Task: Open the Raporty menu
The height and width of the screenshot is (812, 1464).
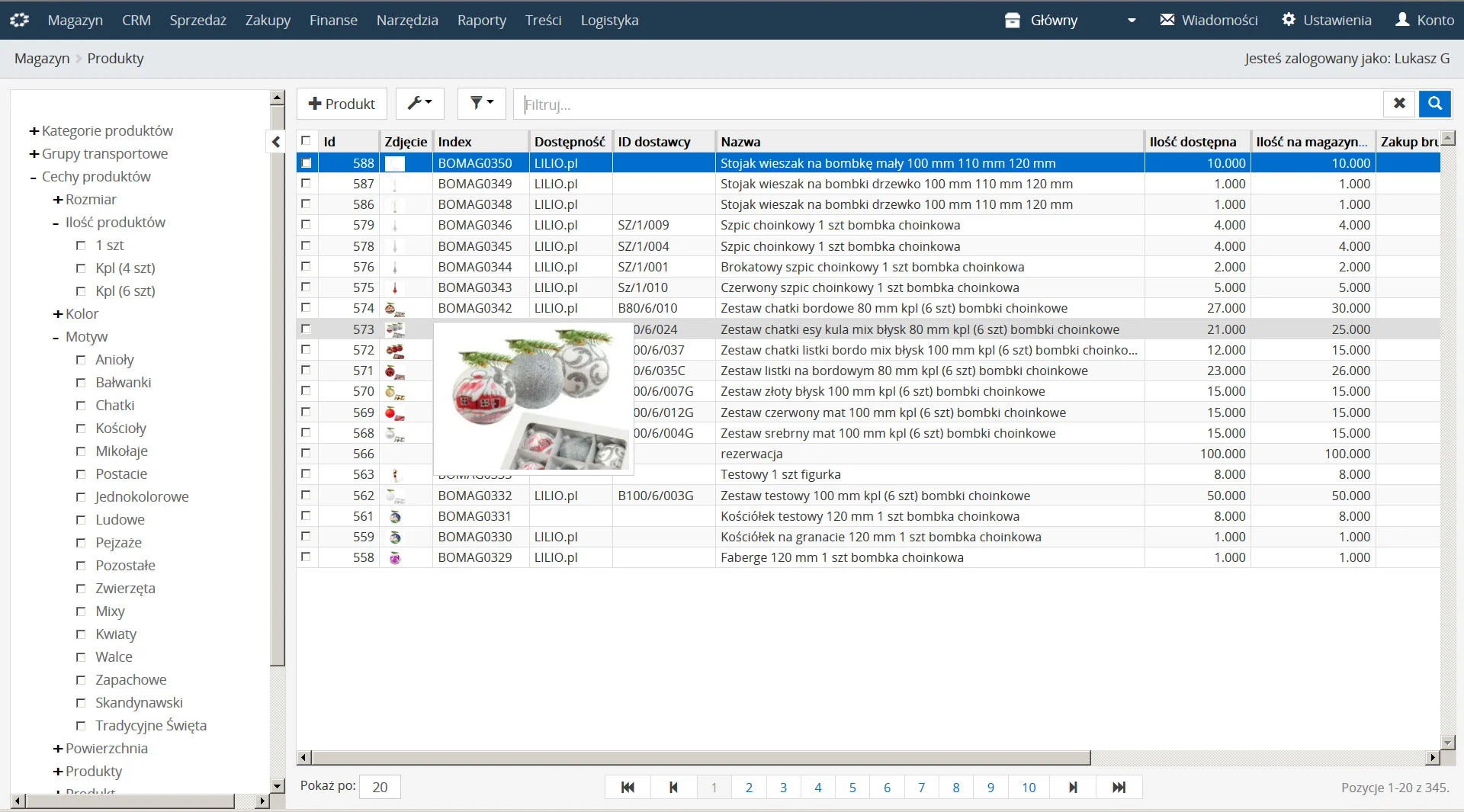Action: [x=482, y=21]
